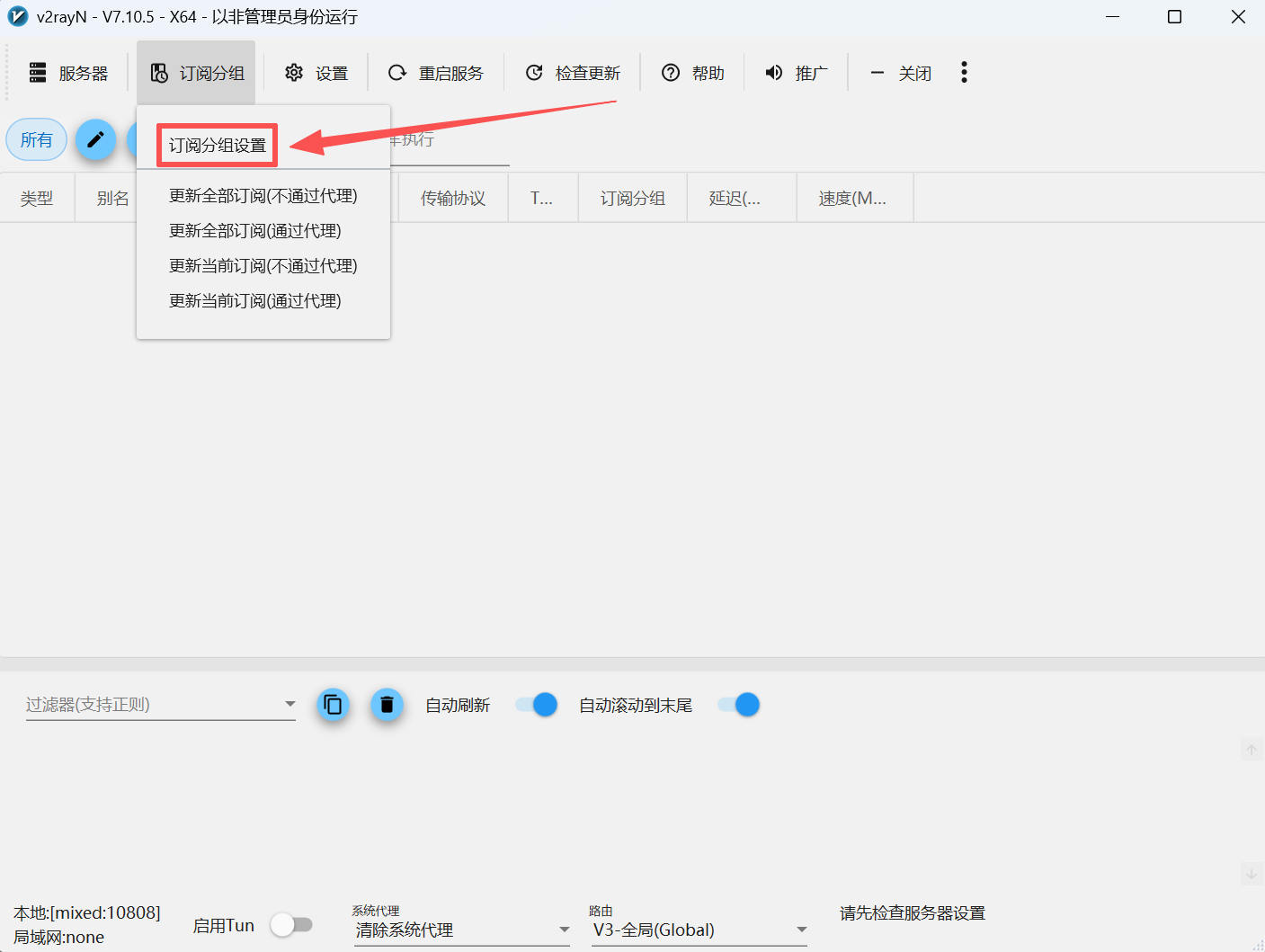Click the 过滤器 log filter field

pos(161,705)
